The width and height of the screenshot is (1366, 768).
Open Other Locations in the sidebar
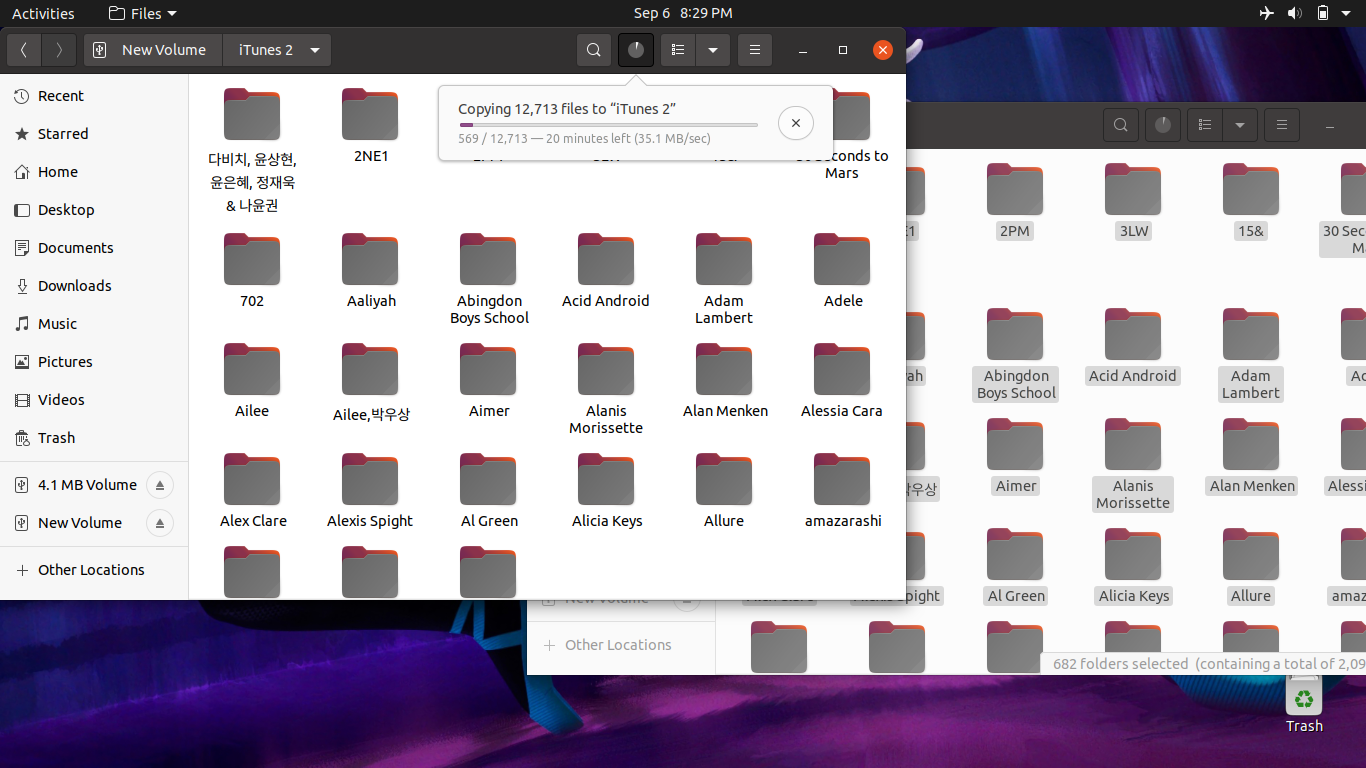coord(91,570)
